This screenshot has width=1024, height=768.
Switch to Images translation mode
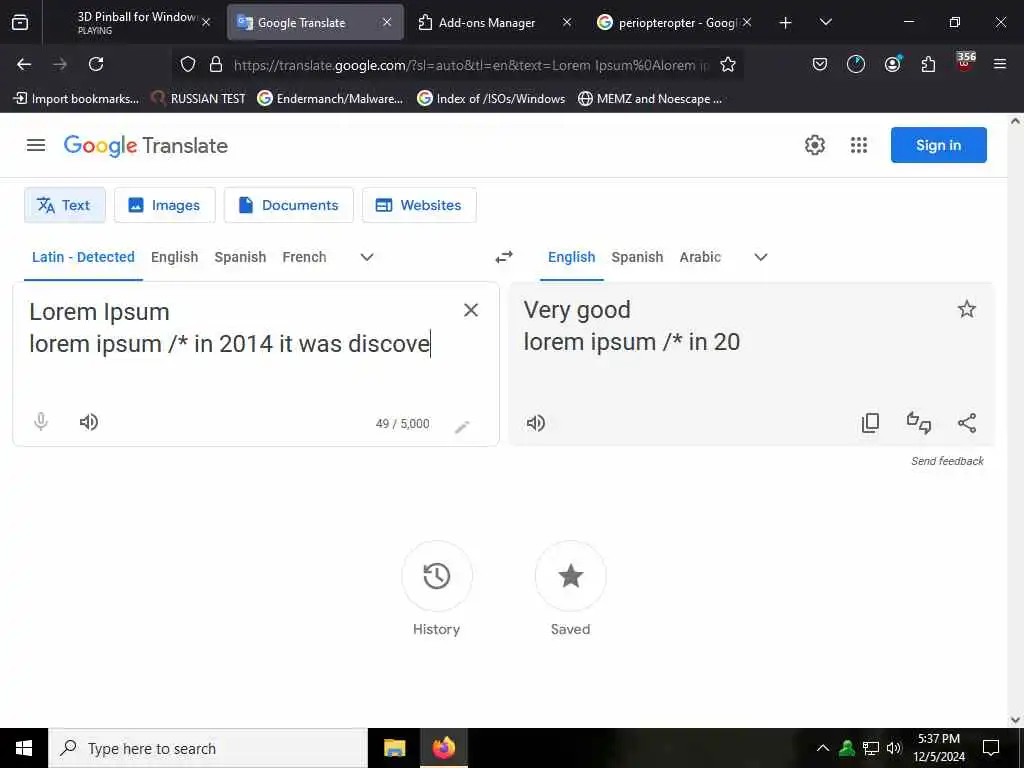[165, 205]
